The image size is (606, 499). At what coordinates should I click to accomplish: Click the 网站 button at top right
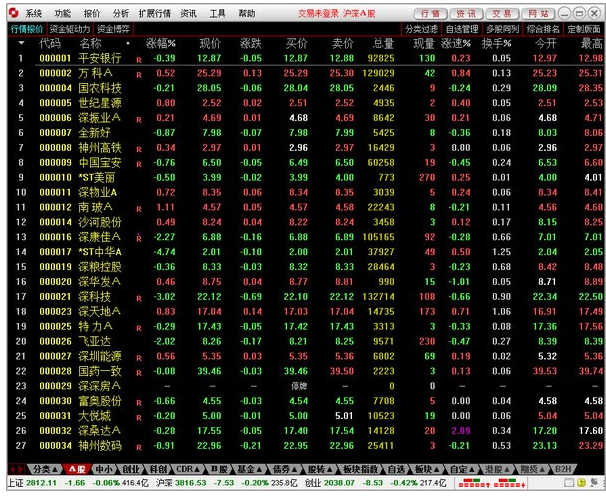click(x=538, y=14)
